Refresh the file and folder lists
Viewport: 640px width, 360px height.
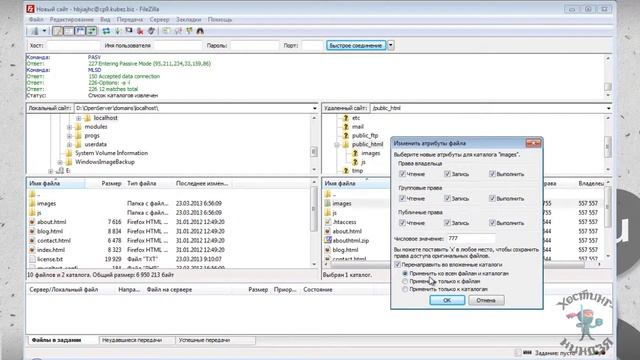106,31
